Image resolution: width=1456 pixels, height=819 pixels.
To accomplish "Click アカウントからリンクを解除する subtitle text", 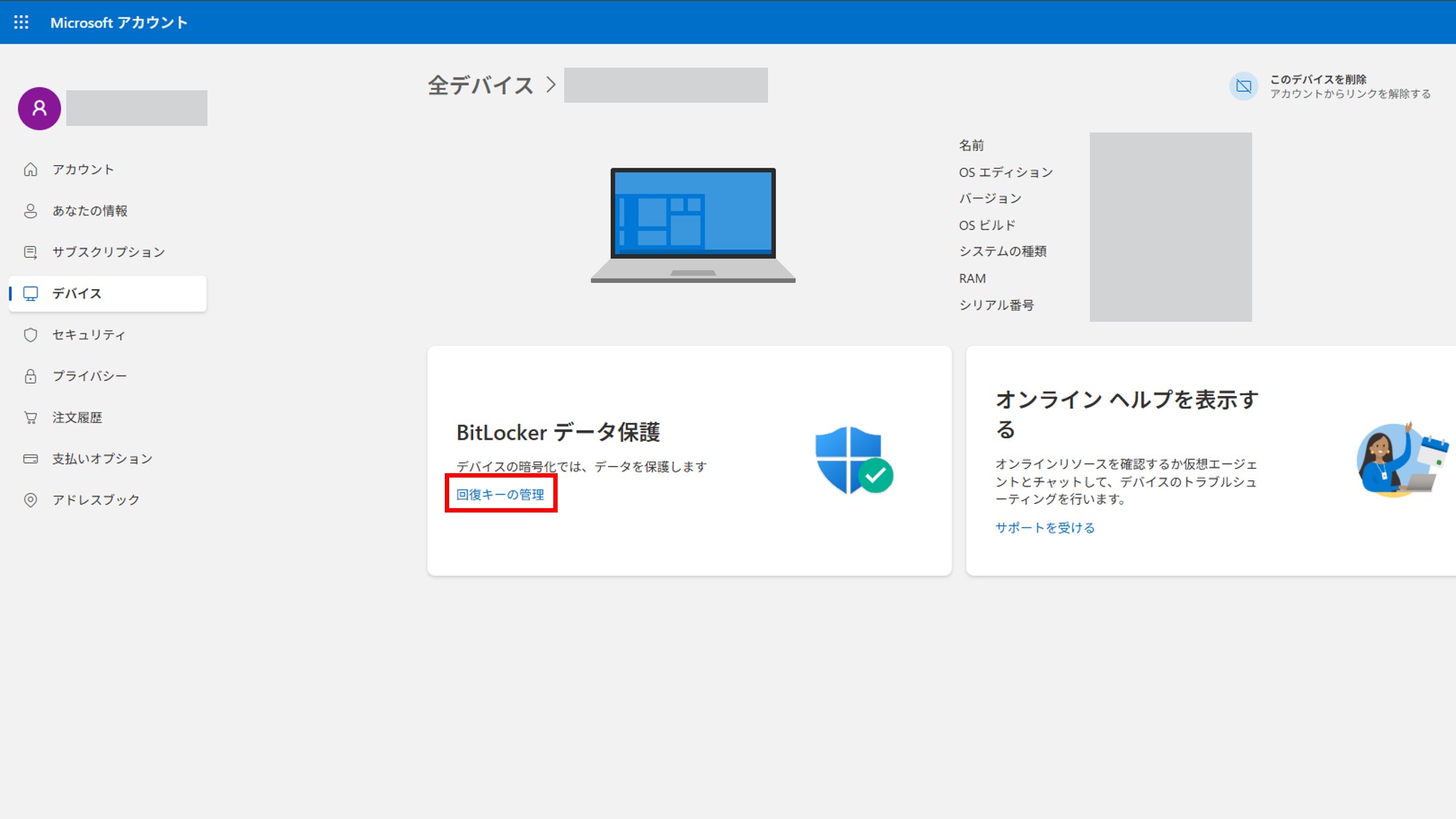I will tap(1350, 94).
